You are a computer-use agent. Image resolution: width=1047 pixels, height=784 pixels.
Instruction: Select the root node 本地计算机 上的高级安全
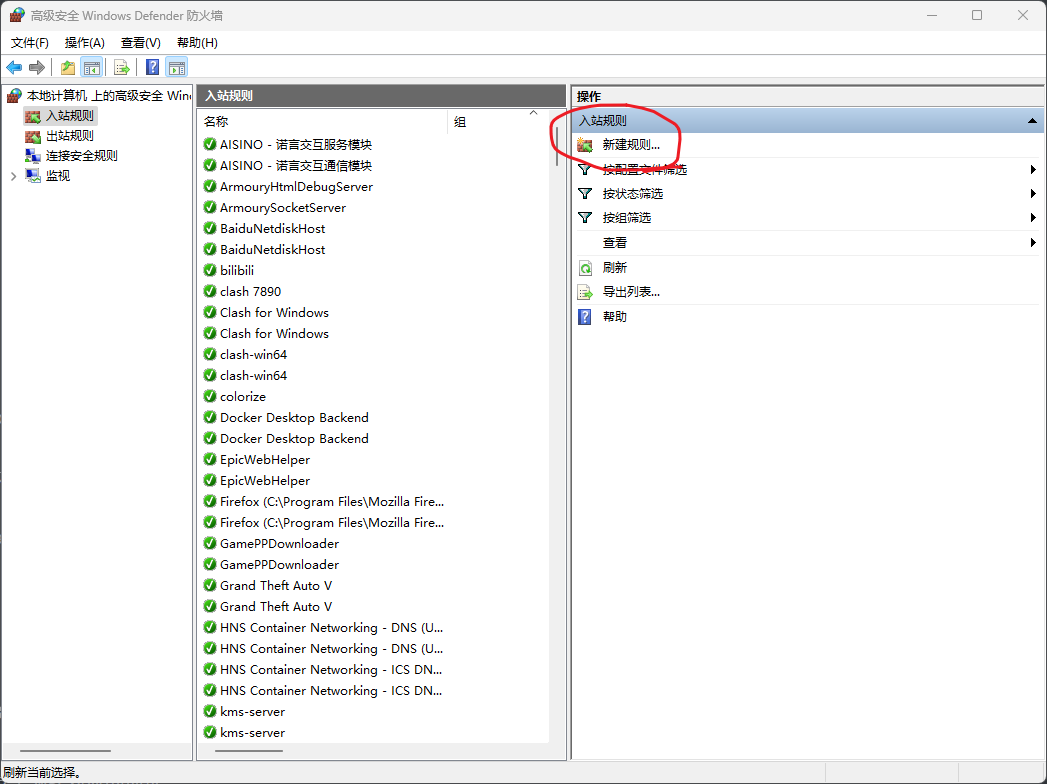point(108,96)
